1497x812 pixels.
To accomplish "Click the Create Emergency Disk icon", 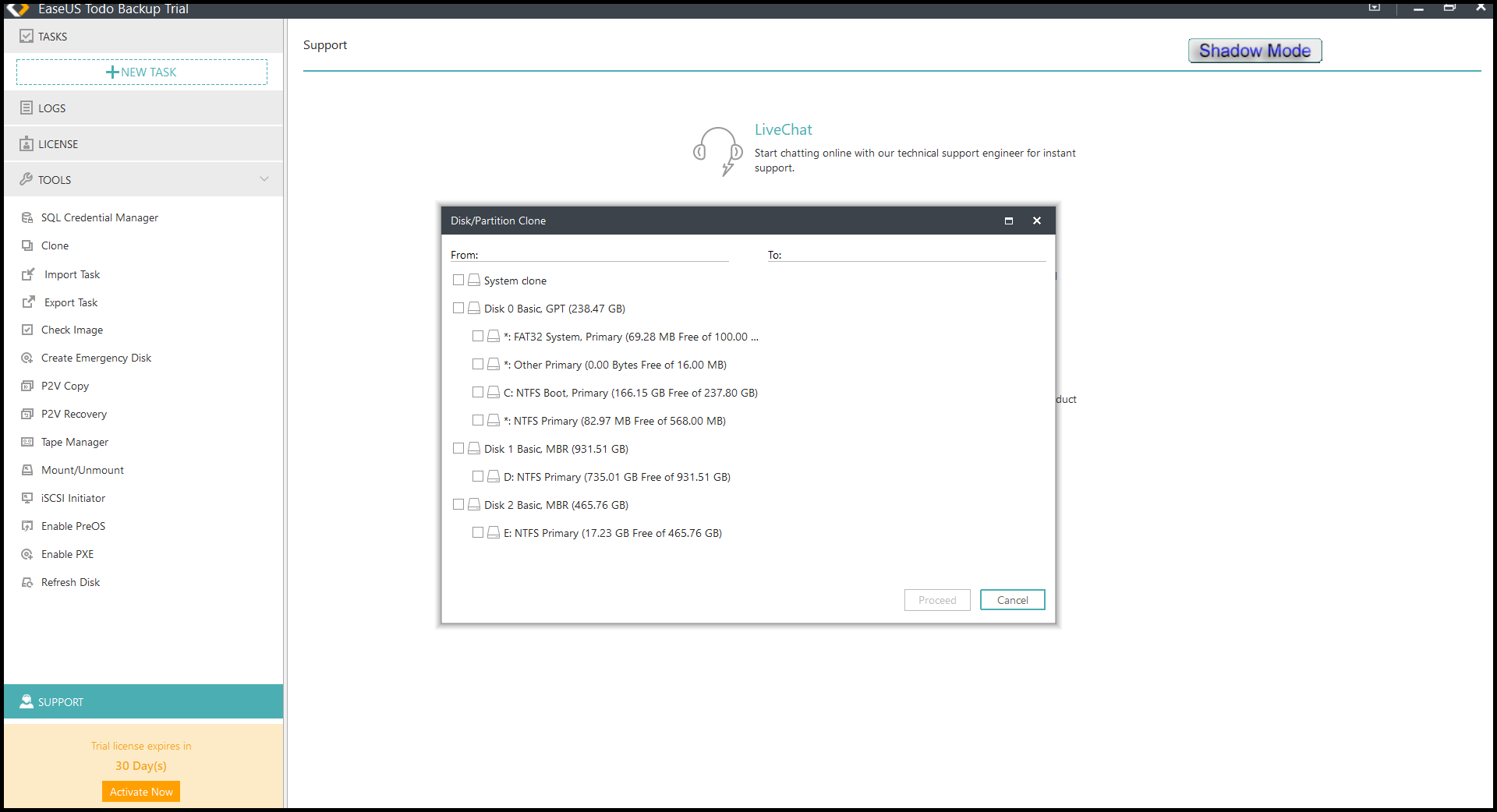I will pyautogui.click(x=27, y=358).
